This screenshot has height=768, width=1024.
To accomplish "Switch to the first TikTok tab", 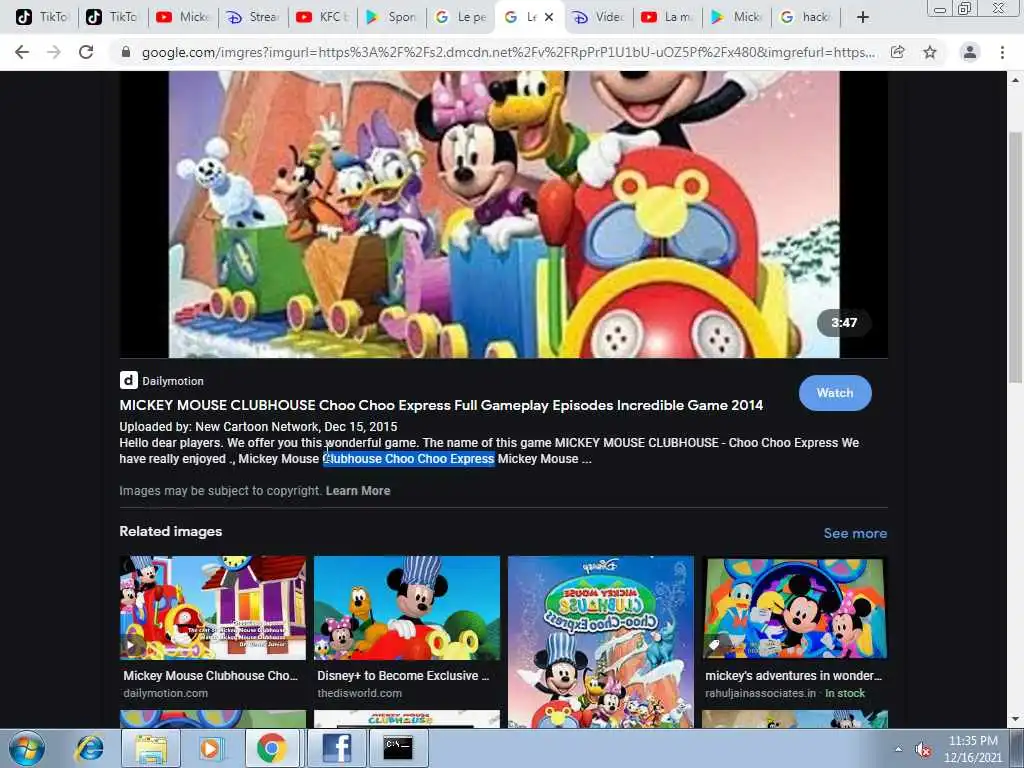I will pyautogui.click(x=42, y=17).
